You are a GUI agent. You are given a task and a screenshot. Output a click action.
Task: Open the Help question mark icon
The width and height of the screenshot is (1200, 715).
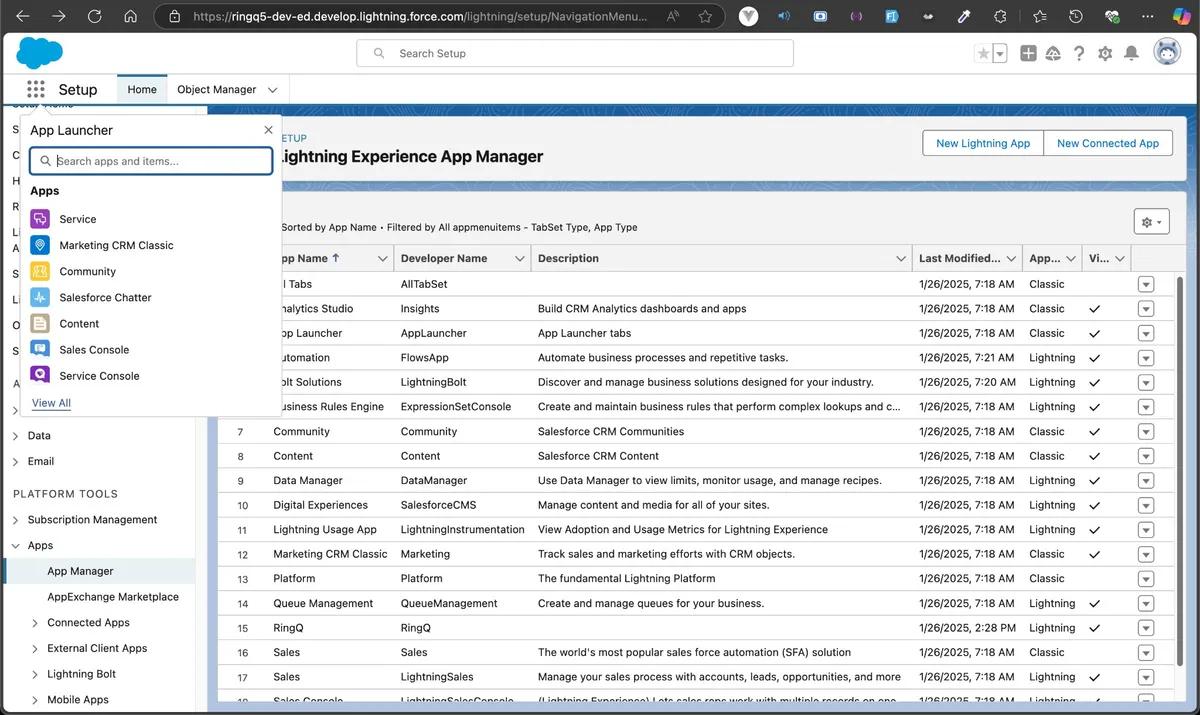tap(1079, 54)
